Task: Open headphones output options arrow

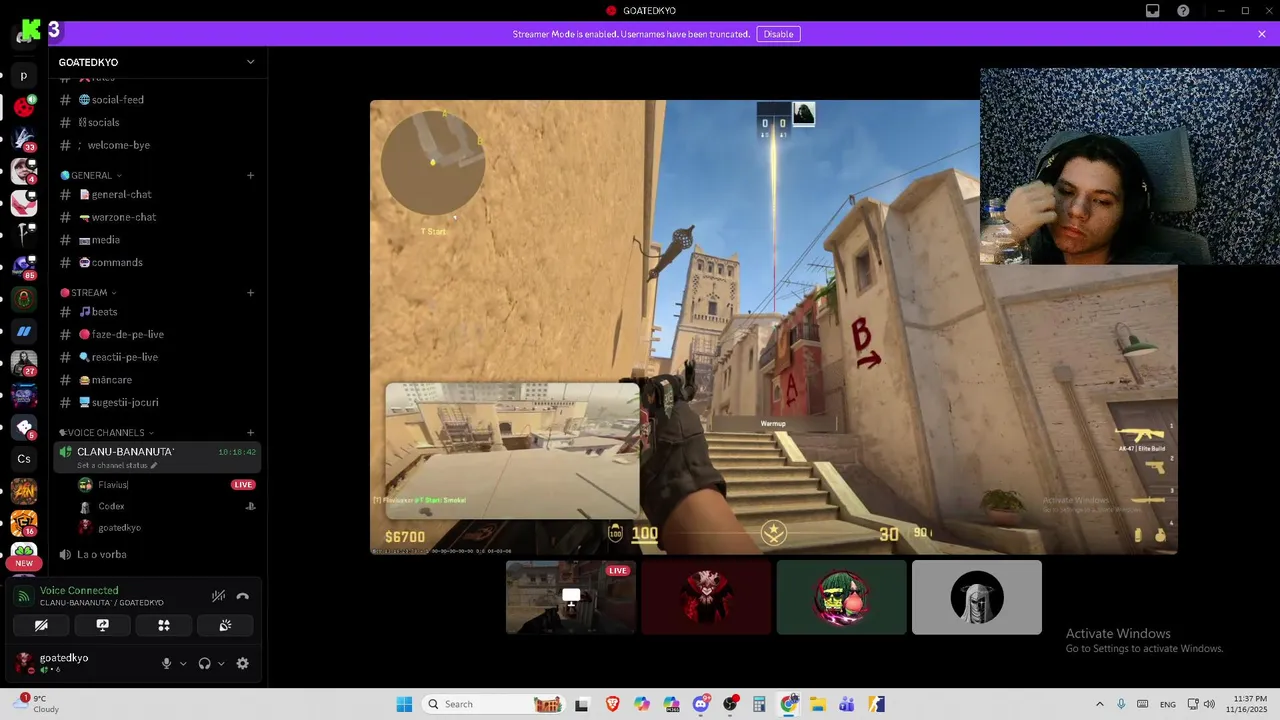Action: tap(221, 663)
